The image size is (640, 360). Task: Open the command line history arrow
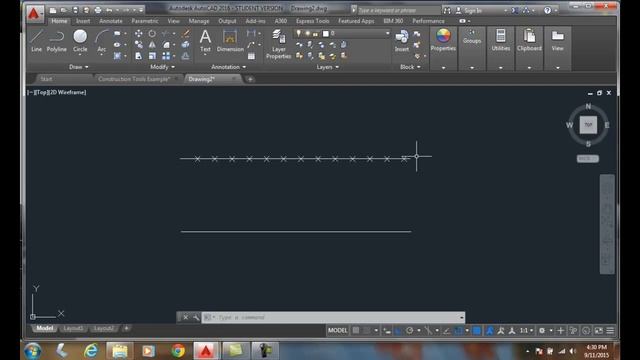[x=462, y=317]
